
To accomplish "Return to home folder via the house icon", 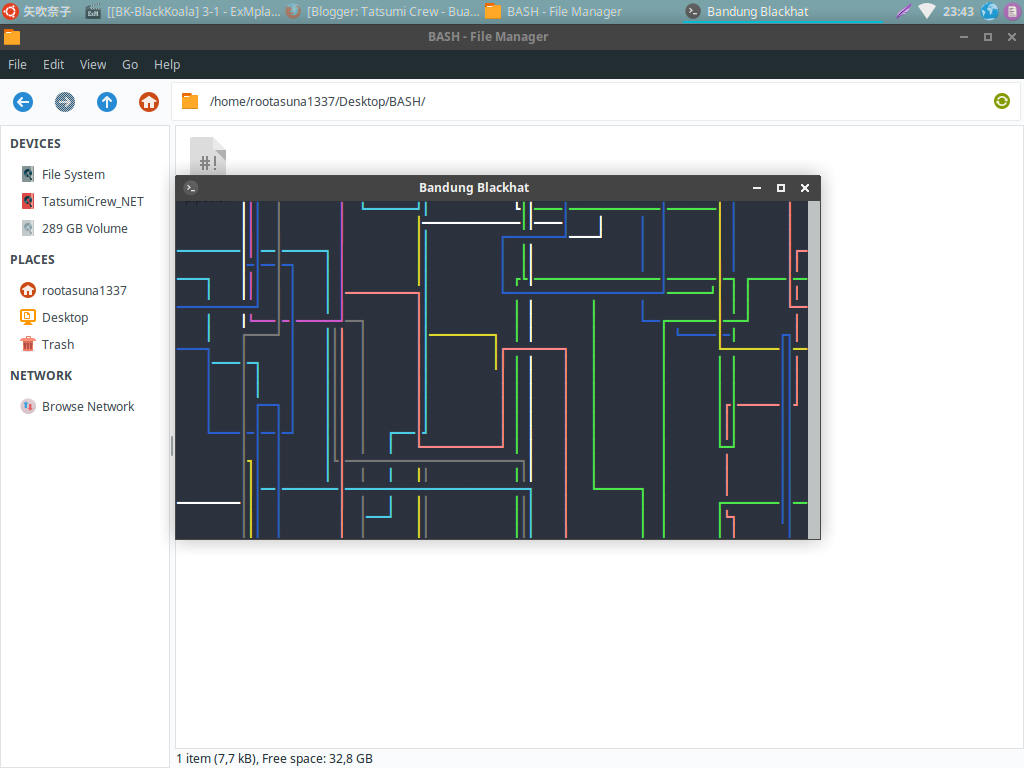I will 148,102.
